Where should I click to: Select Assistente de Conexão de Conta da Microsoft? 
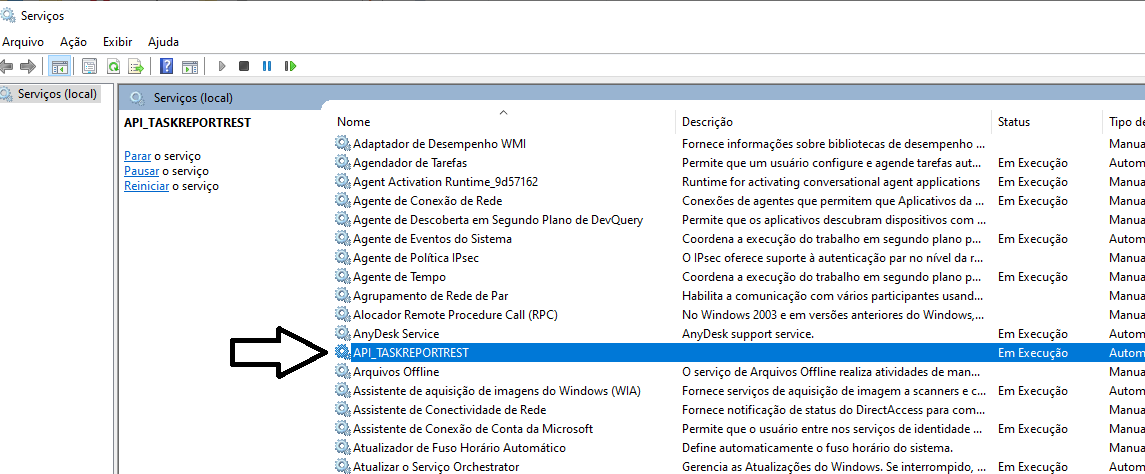click(473, 429)
